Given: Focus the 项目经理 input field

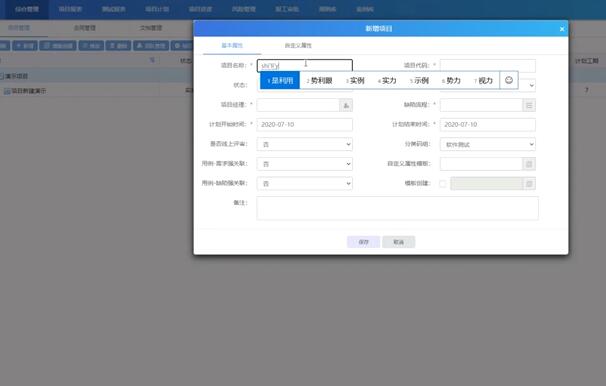Looking at the screenshot, I should tap(298, 105).
